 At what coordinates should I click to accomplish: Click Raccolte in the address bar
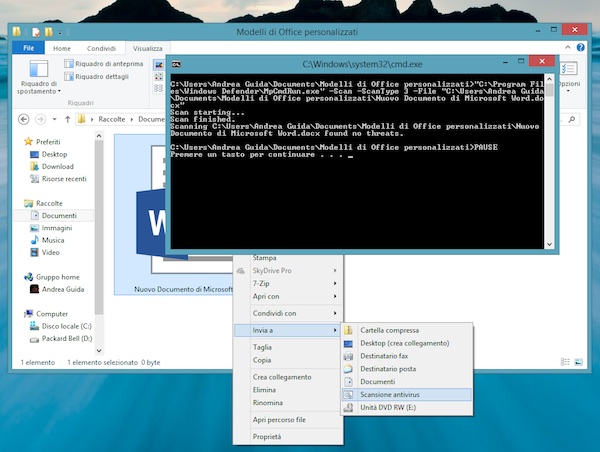point(112,119)
